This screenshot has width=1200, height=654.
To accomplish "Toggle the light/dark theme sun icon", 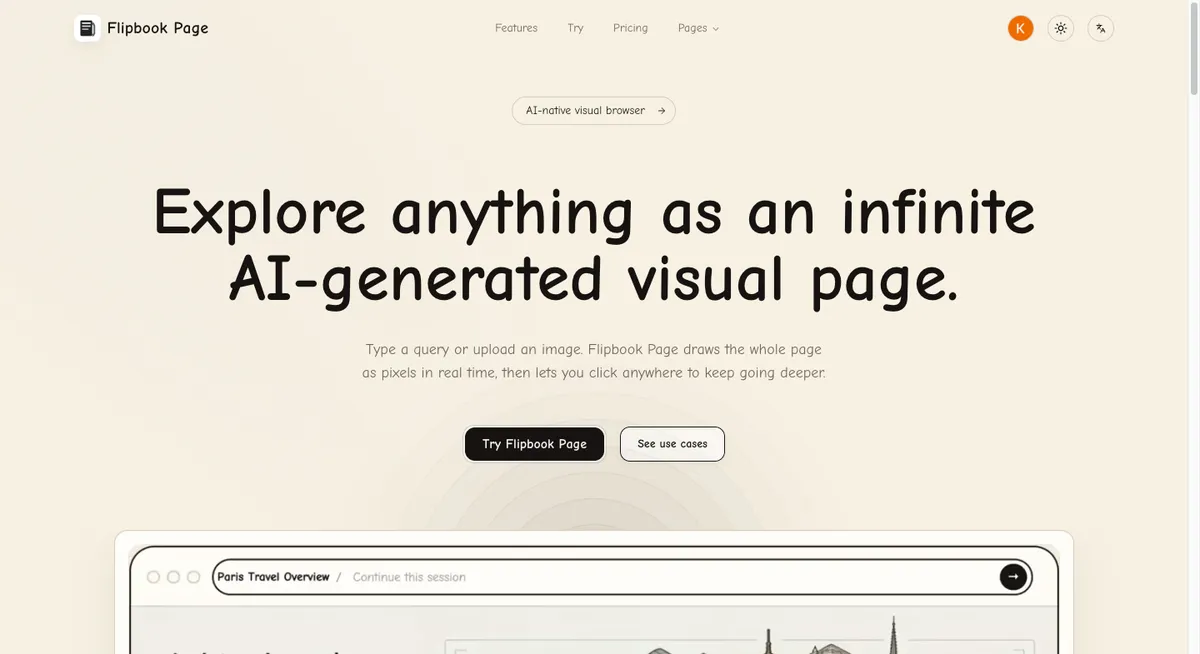I will (x=1061, y=28).
